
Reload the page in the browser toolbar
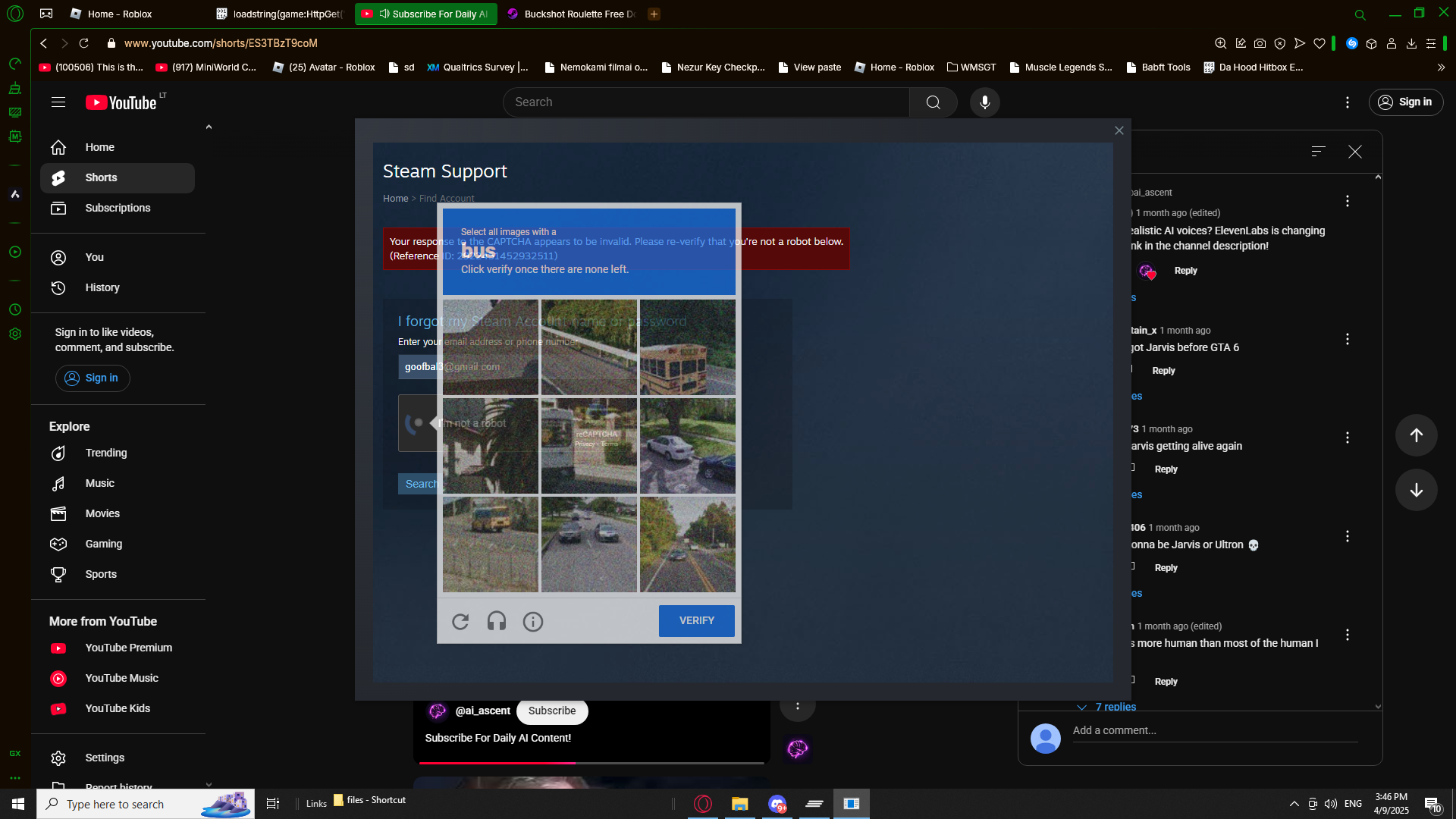tap(84, 43)
